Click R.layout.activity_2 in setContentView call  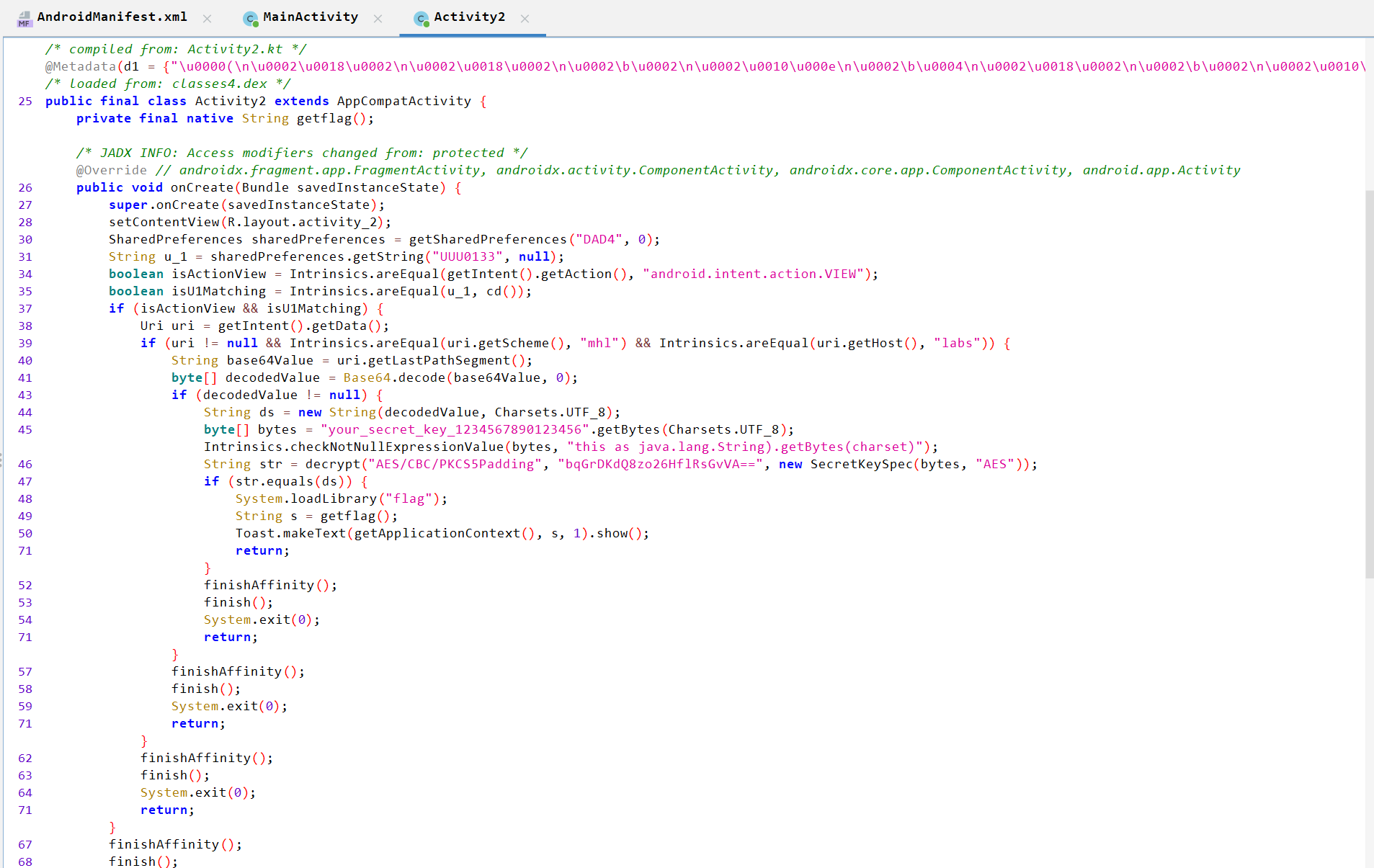coord(303,223)
